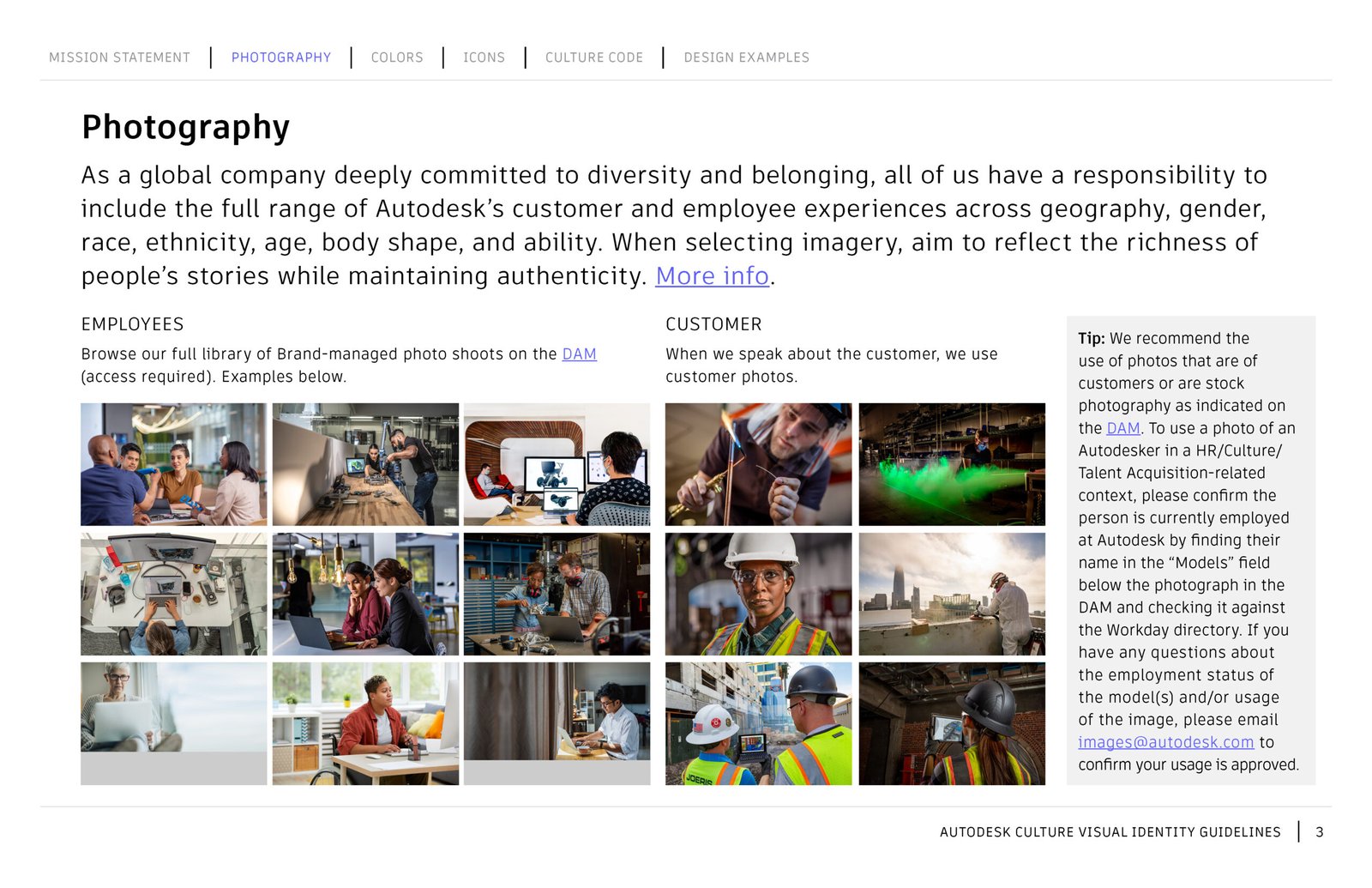Select the two workers with tablet photo
Viewport: 1372px width, 888px height.
(758, 723)
